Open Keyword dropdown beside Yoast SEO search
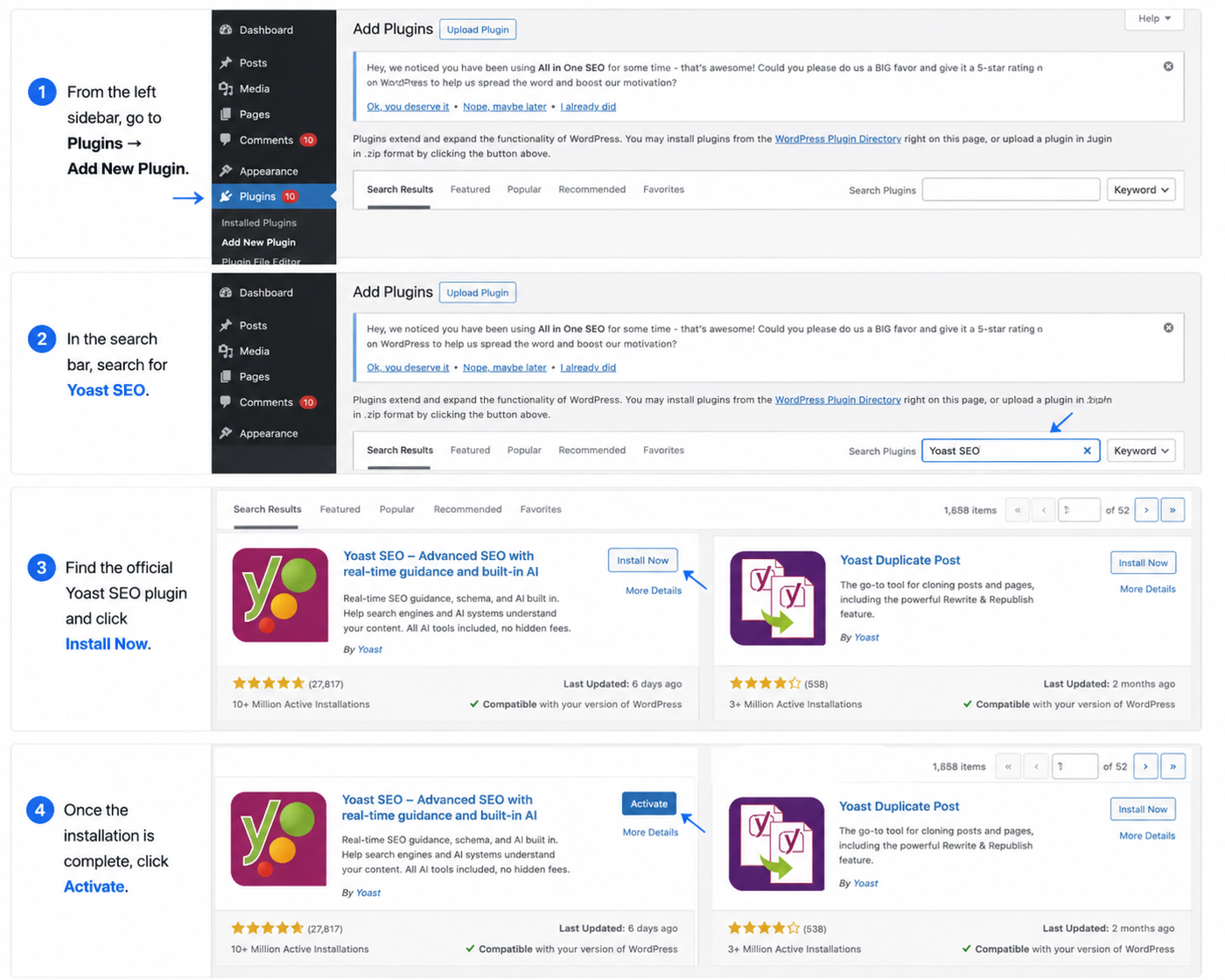 1141,451
